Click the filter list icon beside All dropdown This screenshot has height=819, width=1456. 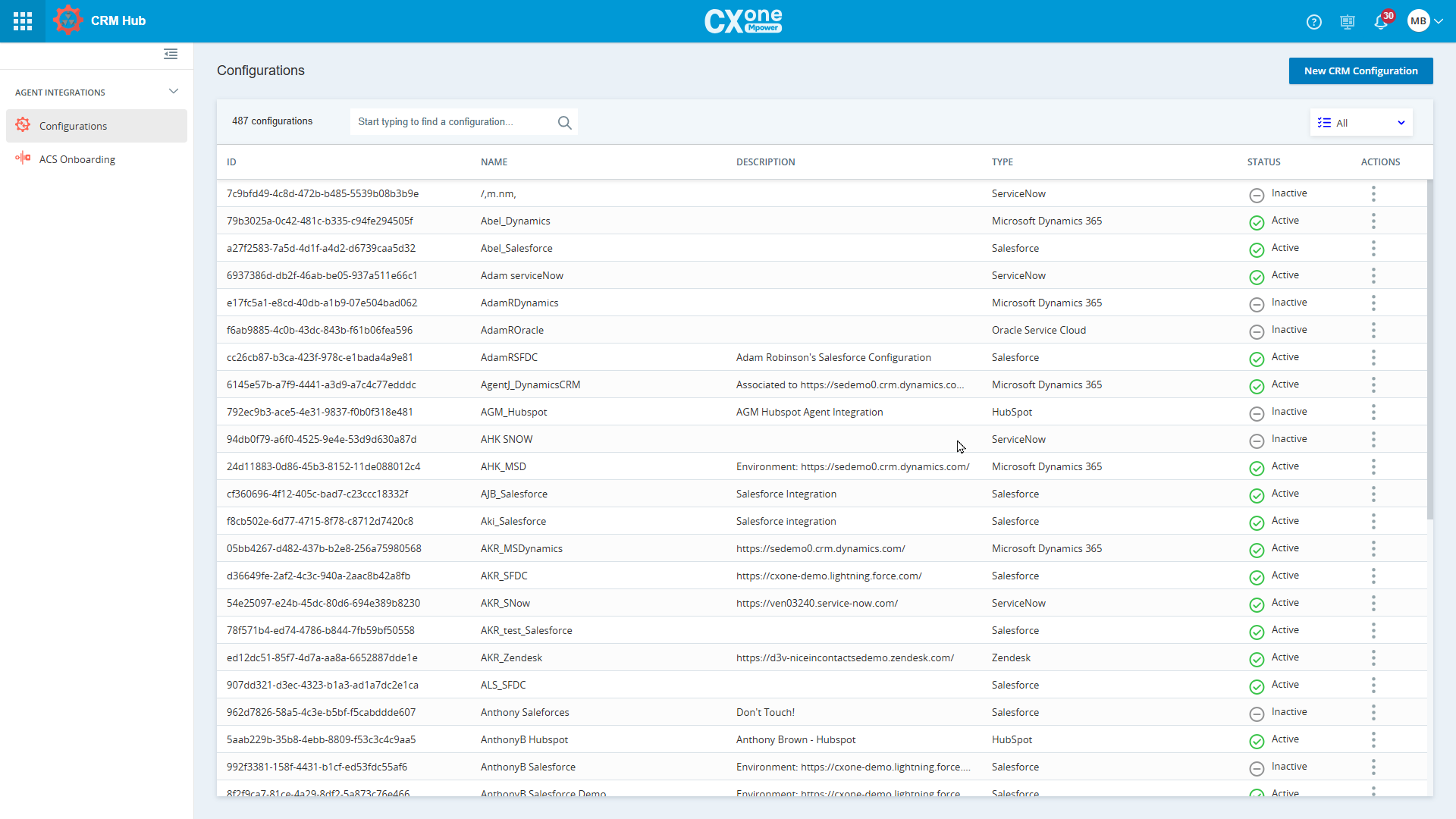pyautogui.click(x=1325, y=122)
